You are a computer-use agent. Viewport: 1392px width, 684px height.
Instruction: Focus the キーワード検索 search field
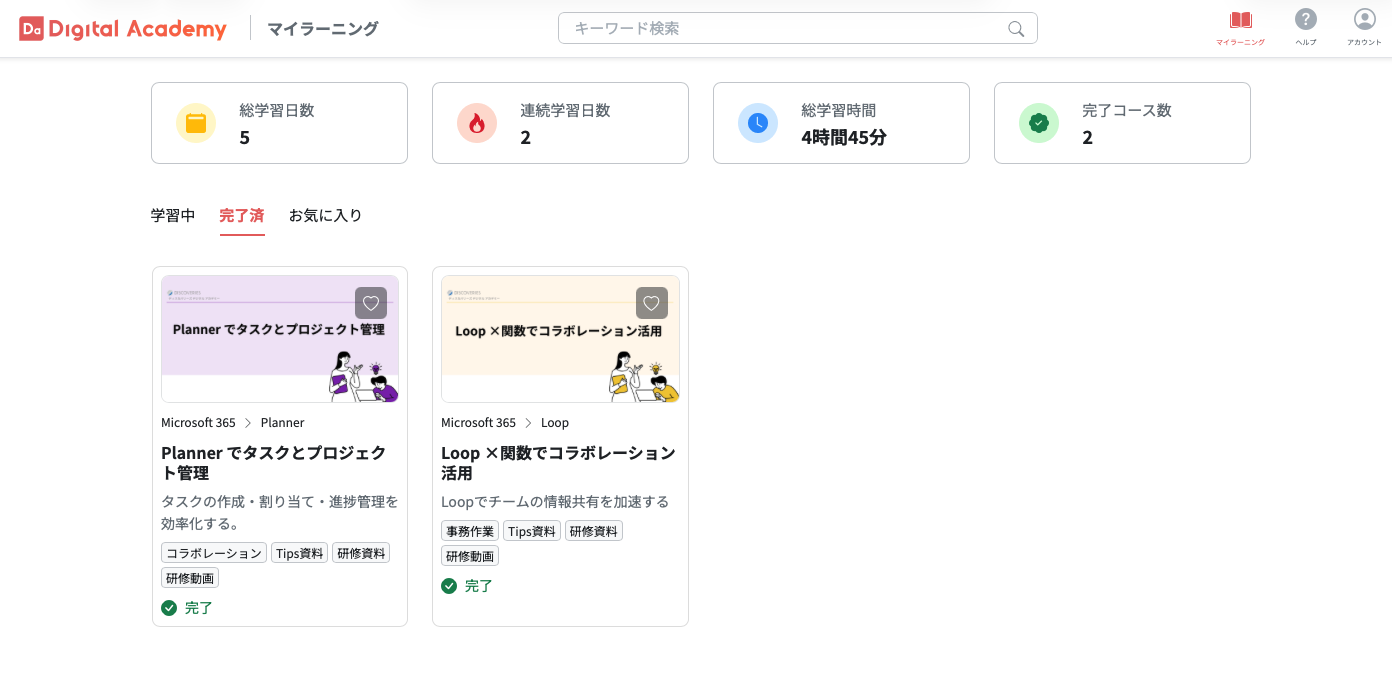pos(797,28)
